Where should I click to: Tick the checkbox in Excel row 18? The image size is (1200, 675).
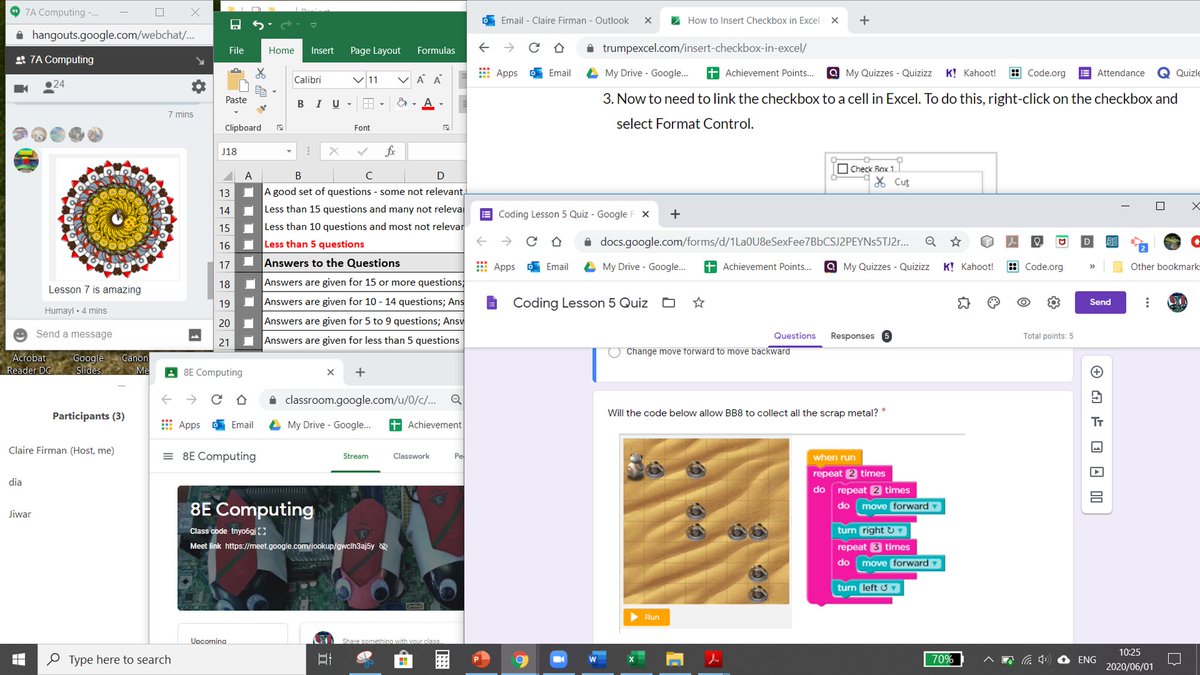tap(250, 284)
